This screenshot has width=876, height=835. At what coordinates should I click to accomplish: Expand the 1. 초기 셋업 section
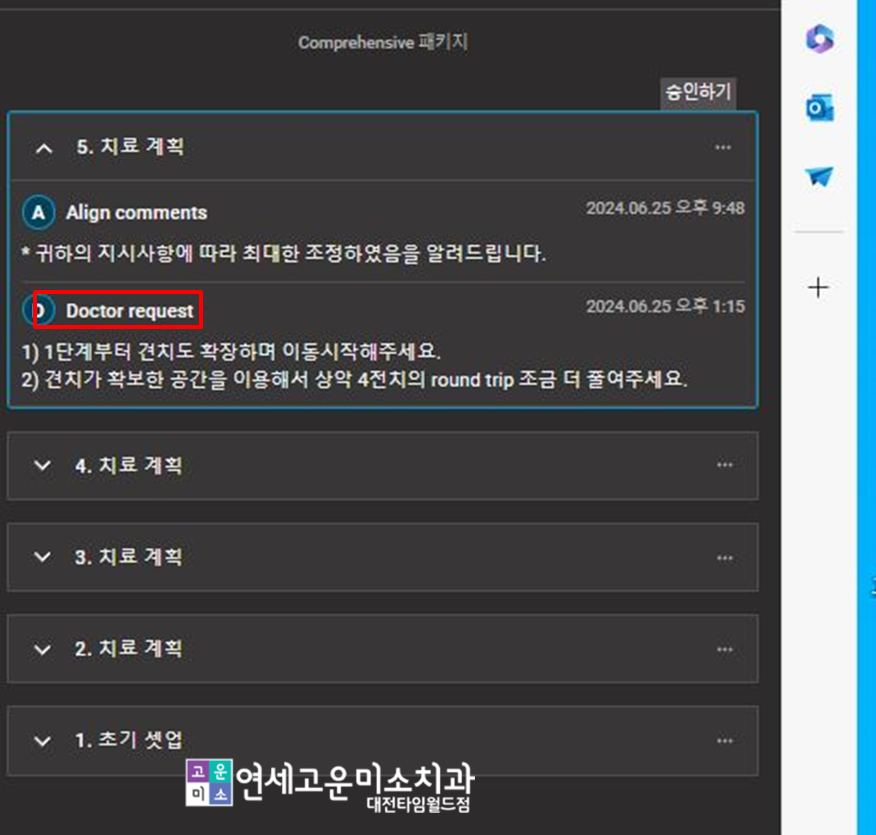[42, 741]
